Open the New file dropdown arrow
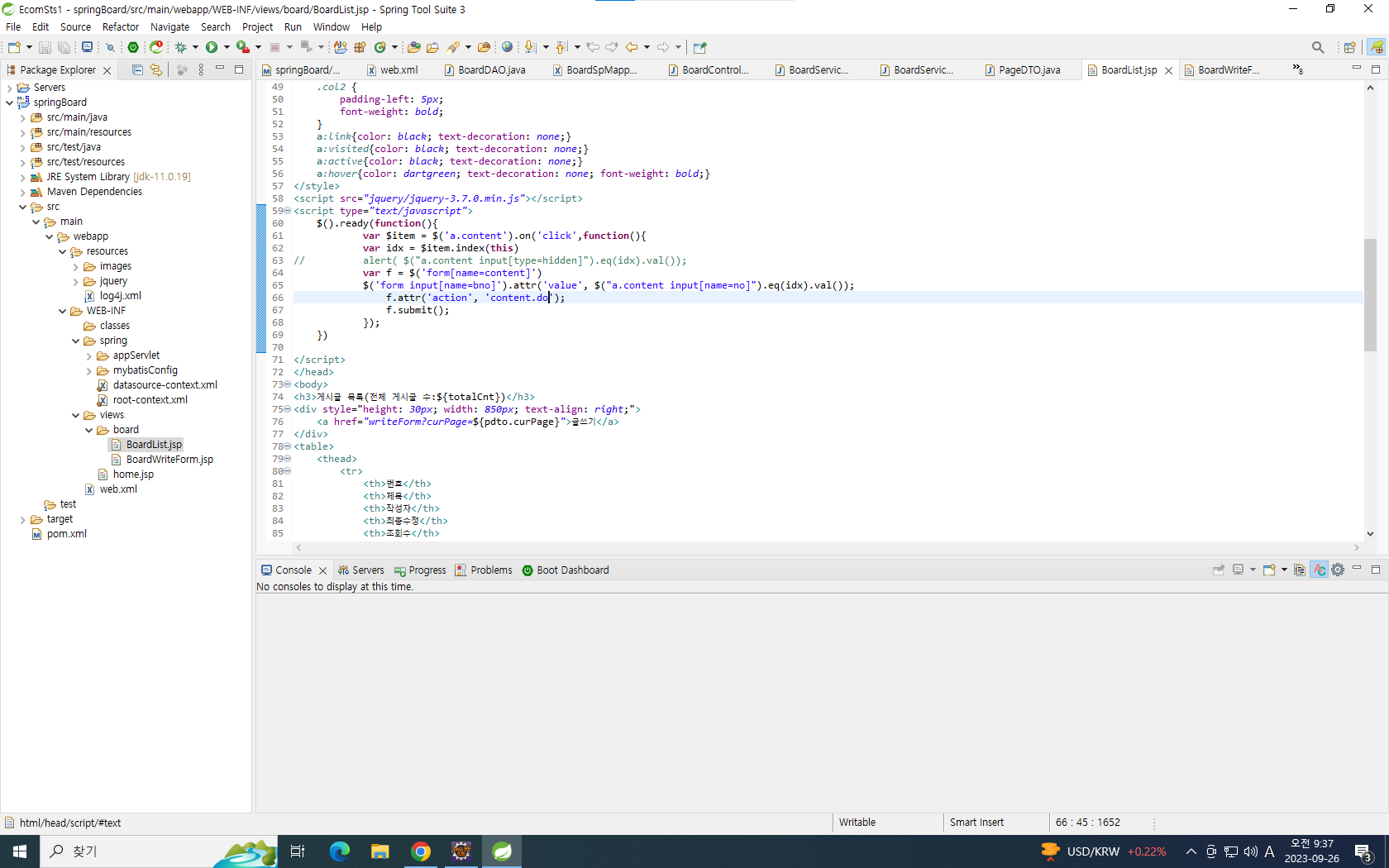Image resolution: width=1389 pixels, height=868 pixels. coord(30,47)
